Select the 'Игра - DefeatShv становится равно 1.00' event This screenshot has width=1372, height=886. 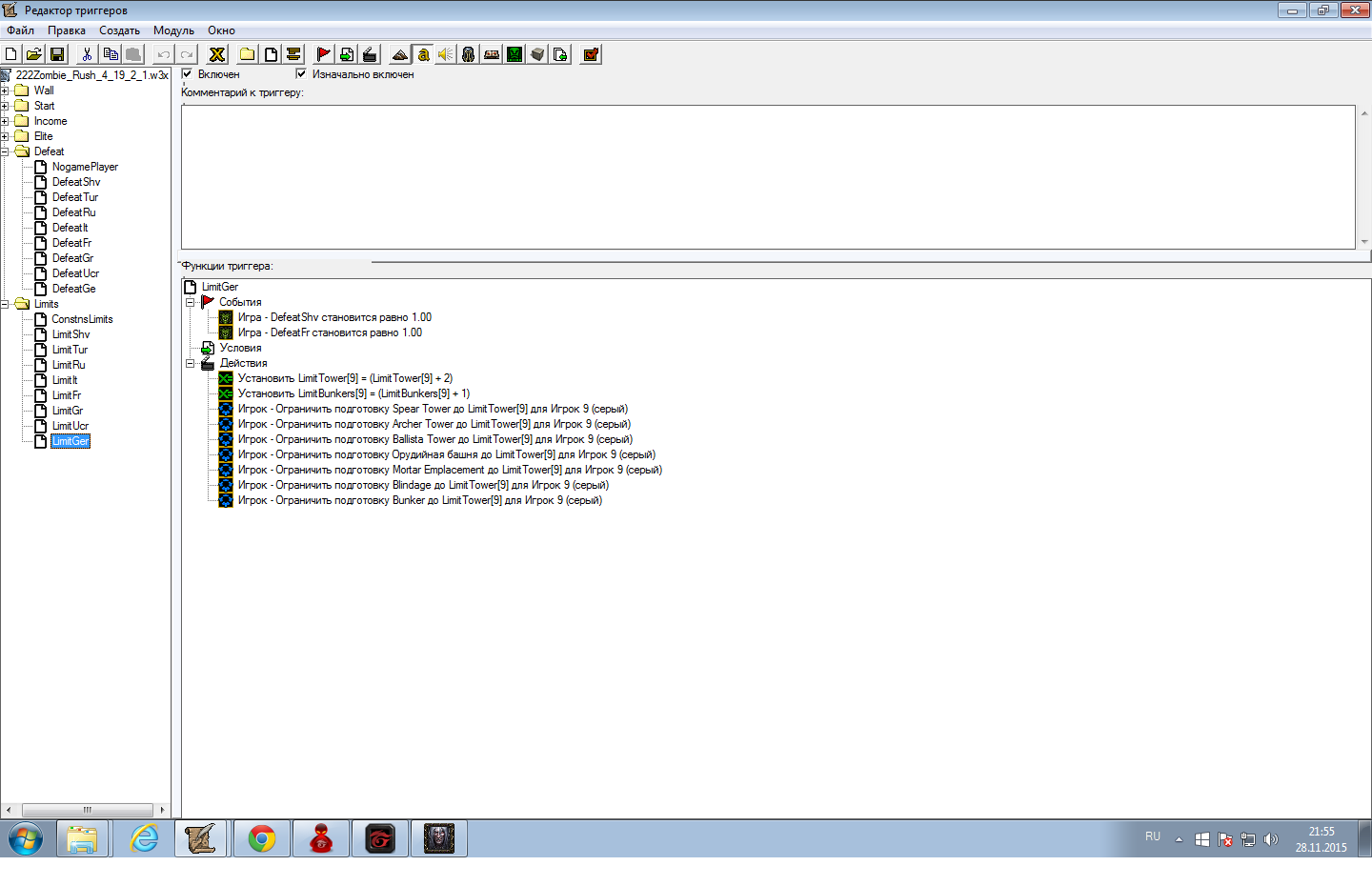tap(334, 317)
